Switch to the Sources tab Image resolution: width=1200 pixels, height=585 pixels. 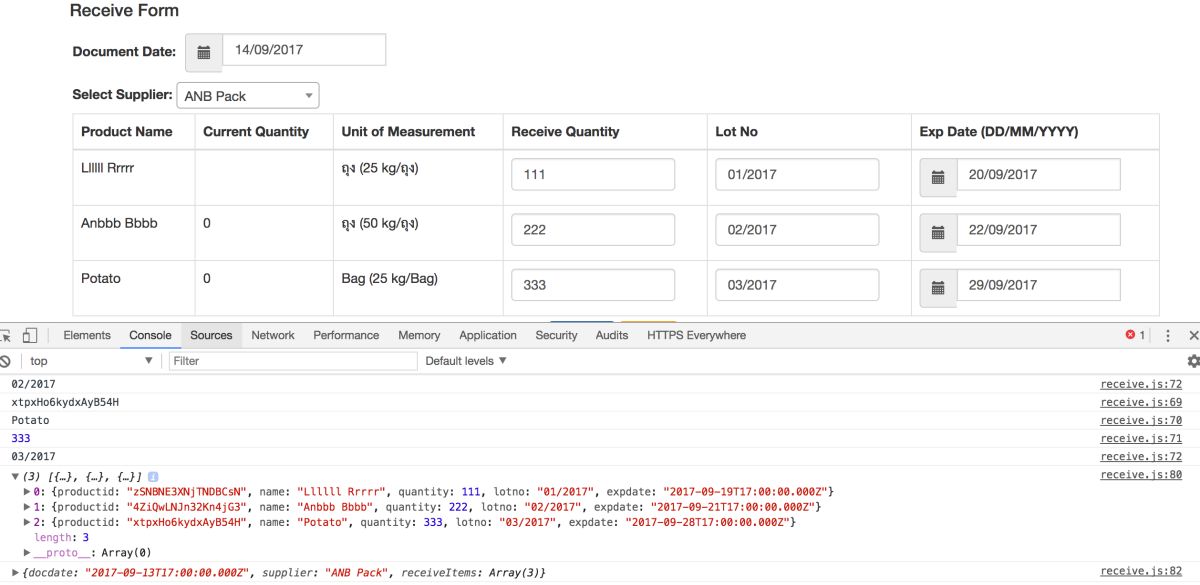(x=211, y=335)
